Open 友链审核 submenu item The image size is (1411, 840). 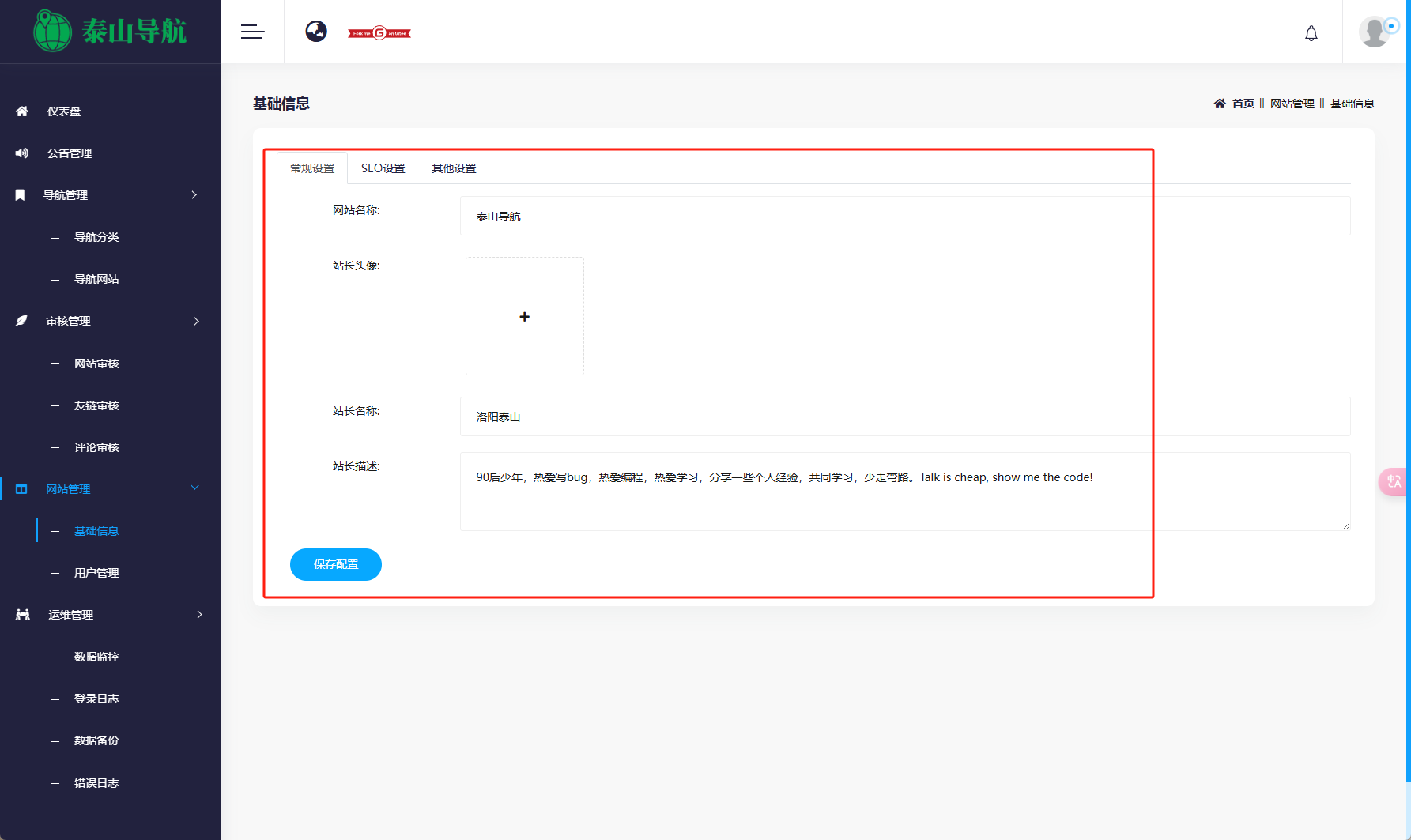click(96, 405)
